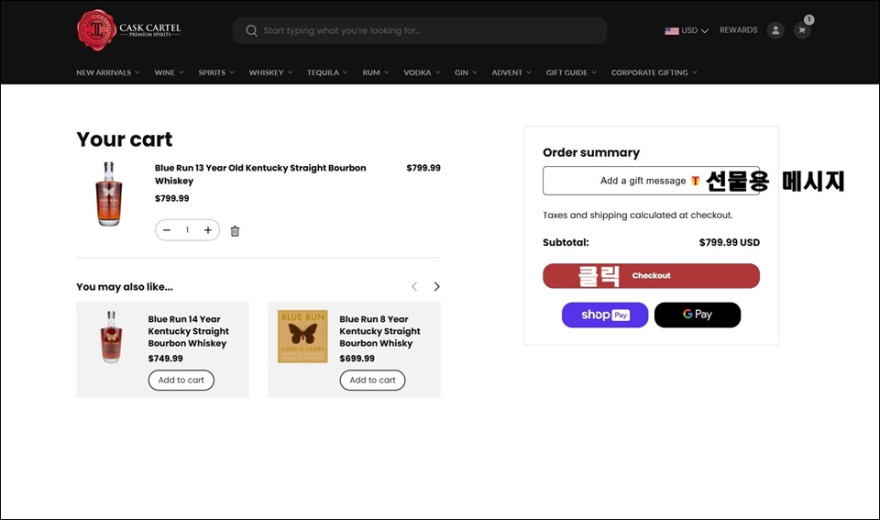Click the quantity value field

187,230
